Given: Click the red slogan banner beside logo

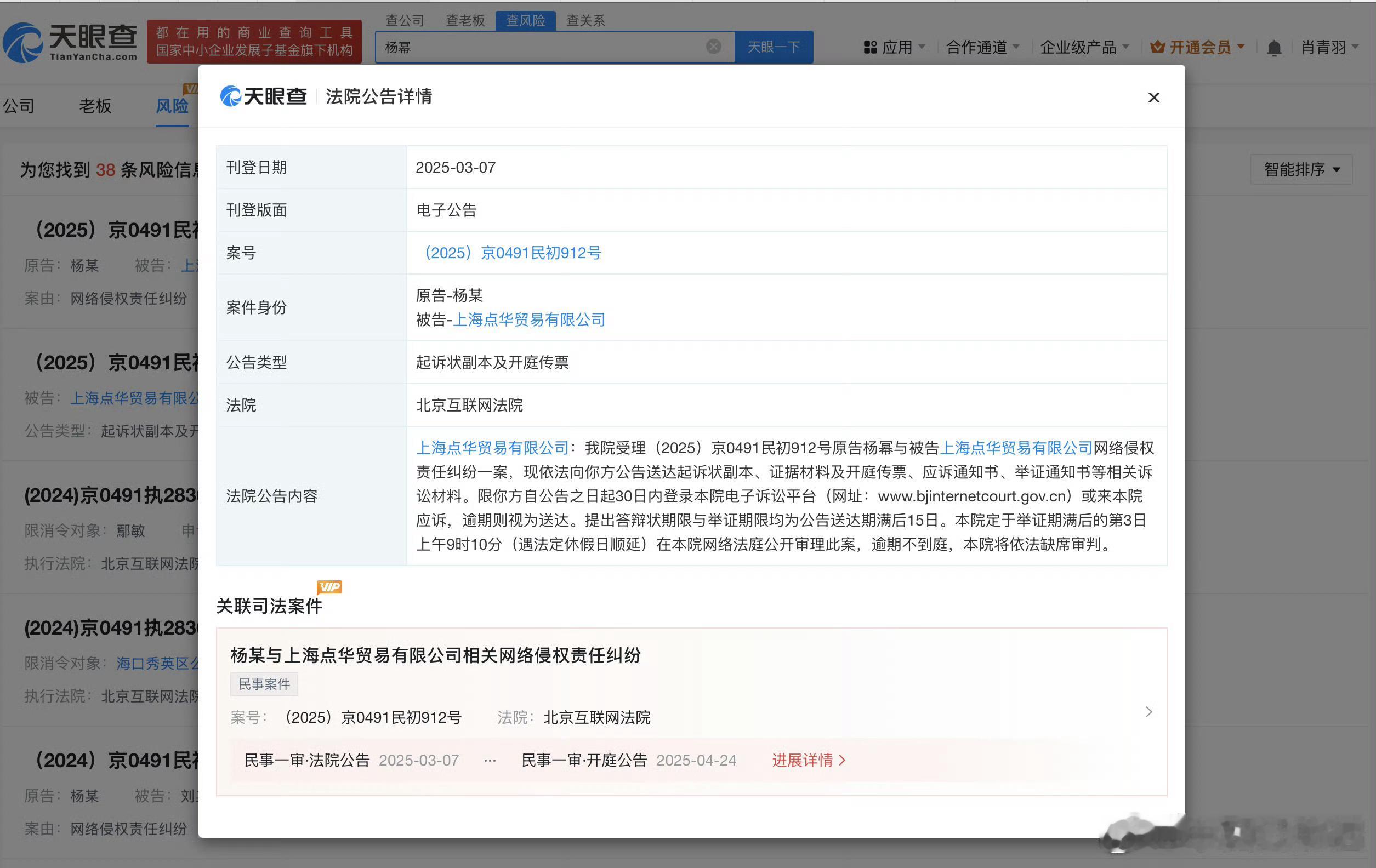Looking at the screenshot, I should [254, 42].
